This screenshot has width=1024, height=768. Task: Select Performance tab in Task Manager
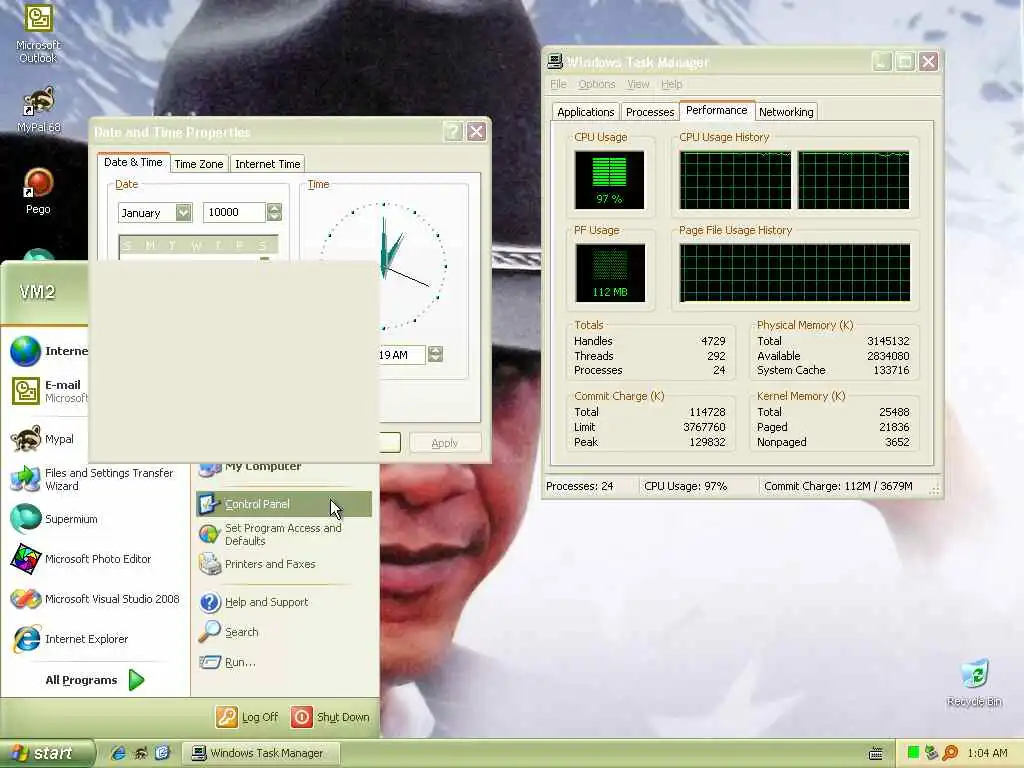point(716,110)
